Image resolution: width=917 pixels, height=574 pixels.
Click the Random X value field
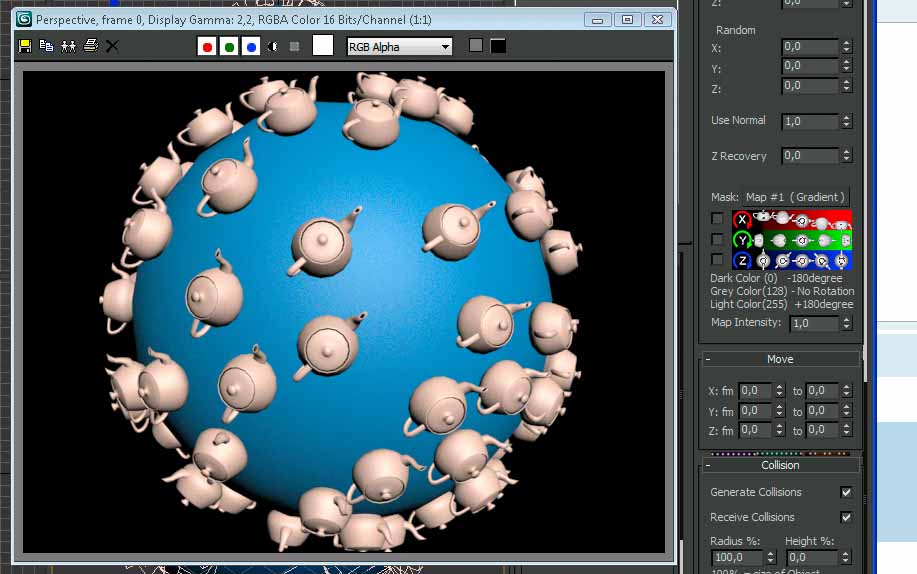(811, 47)
